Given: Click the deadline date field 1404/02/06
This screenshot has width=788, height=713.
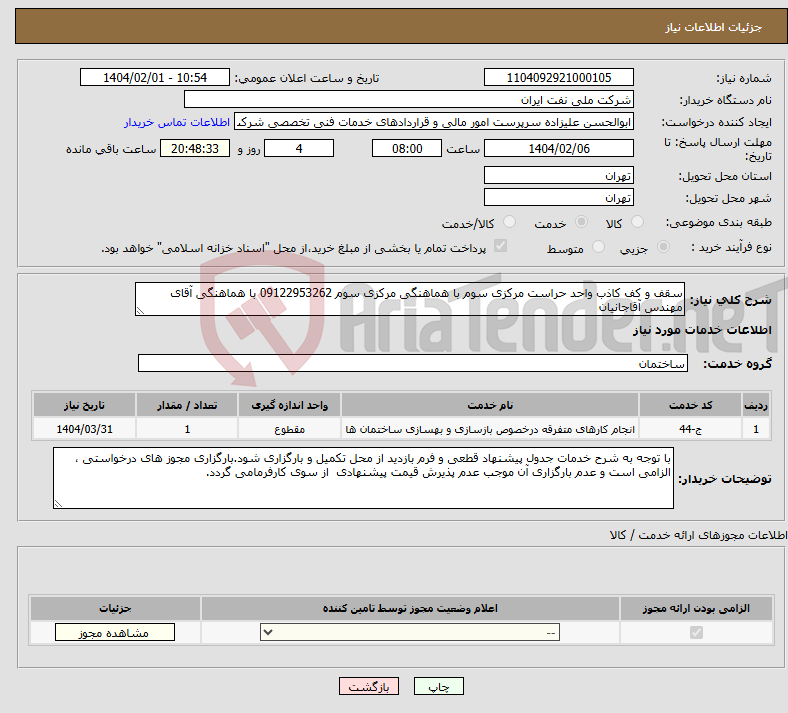Looking at the screenshot, I should 559,148.
